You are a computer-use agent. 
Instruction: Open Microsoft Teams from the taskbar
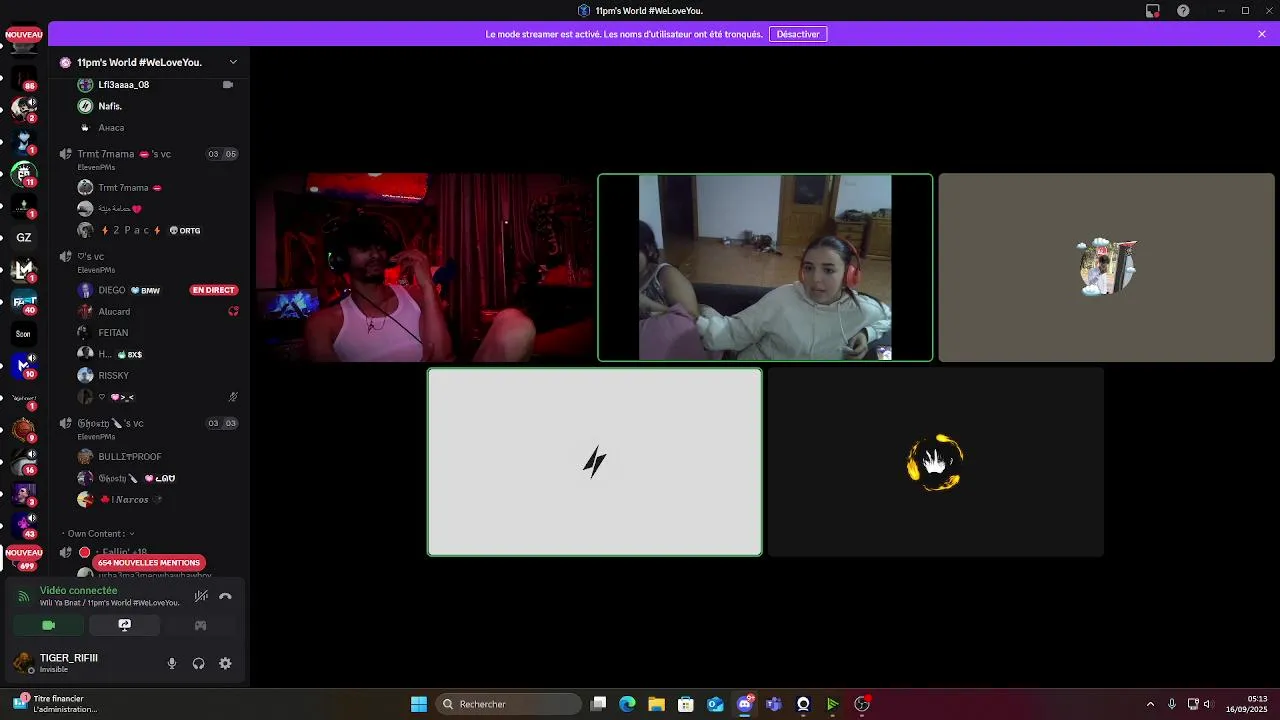tap(774, 704)
